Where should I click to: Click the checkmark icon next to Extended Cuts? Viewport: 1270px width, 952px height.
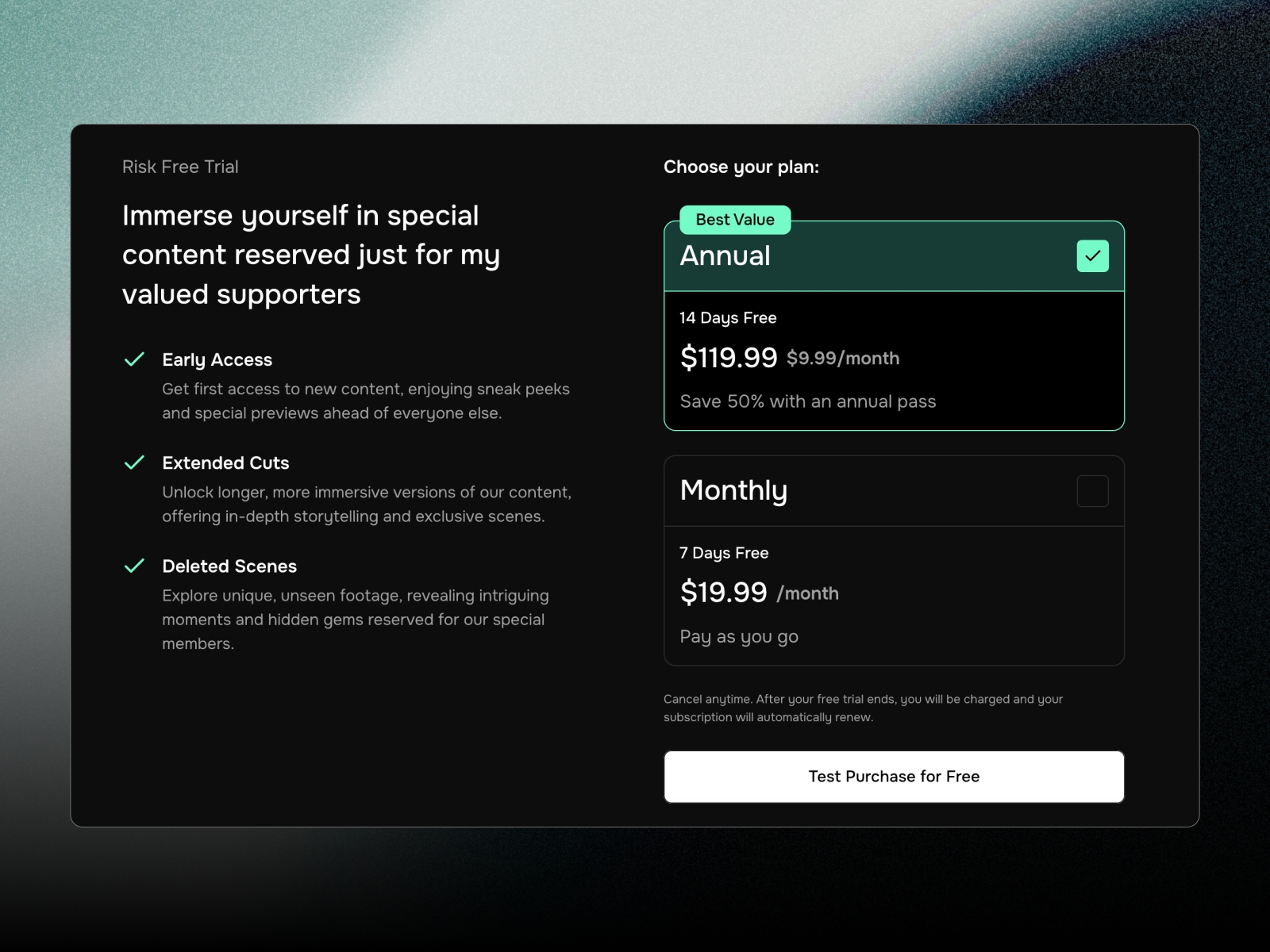136,463
